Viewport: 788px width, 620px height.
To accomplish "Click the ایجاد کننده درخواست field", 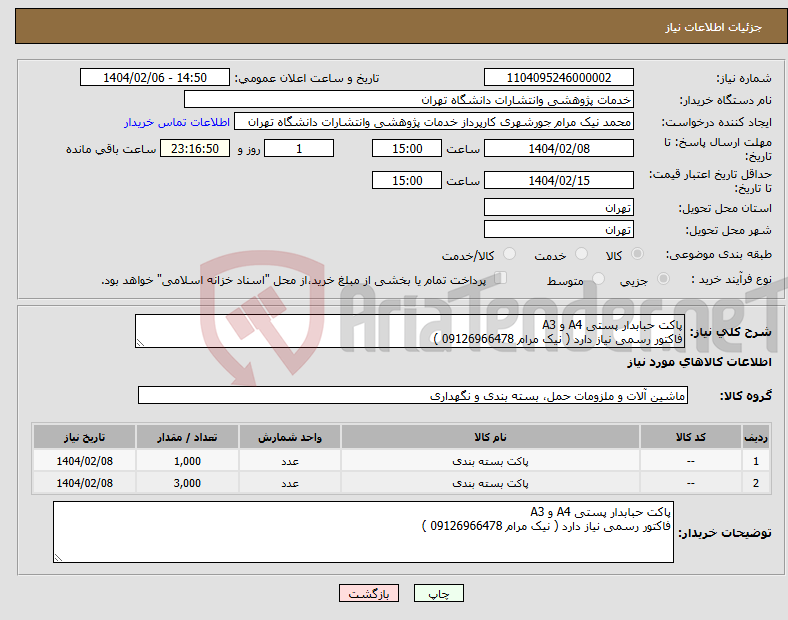I will pos(434,122).
